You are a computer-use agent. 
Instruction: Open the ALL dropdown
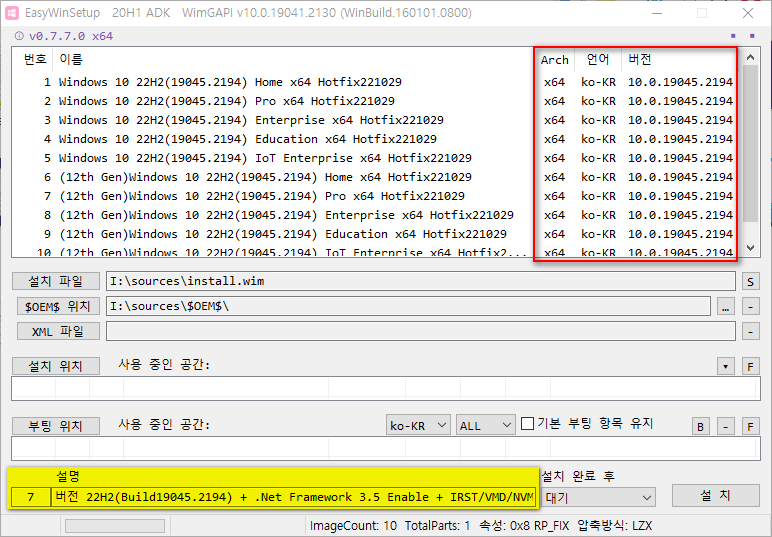[x=485, y=425]
